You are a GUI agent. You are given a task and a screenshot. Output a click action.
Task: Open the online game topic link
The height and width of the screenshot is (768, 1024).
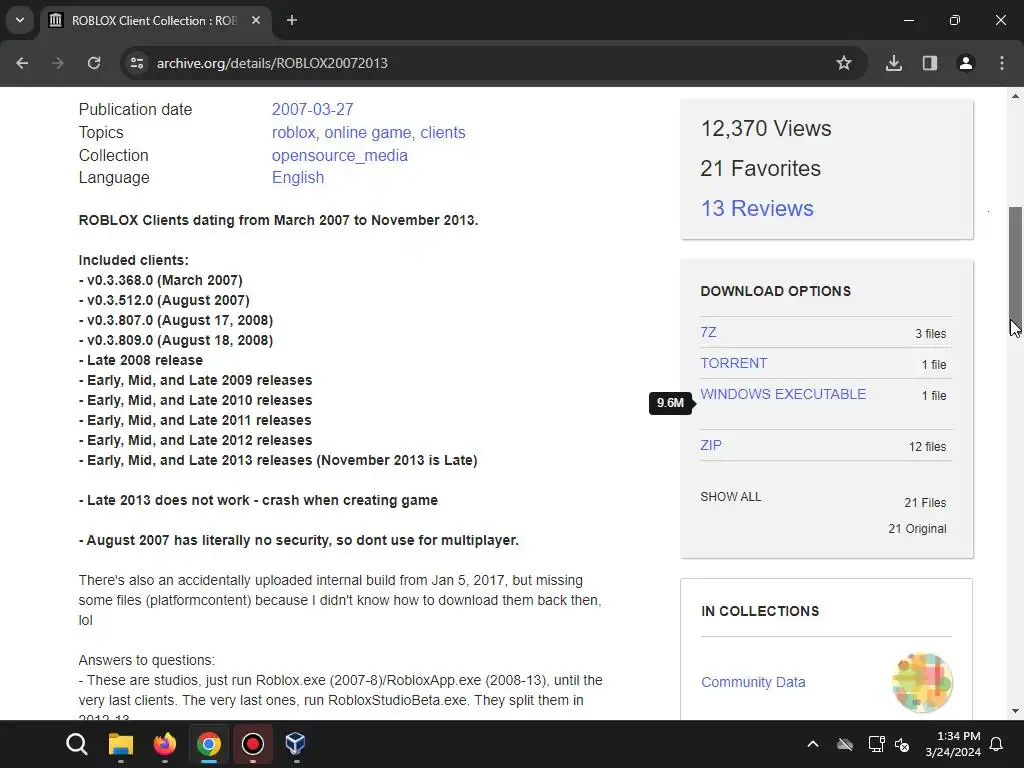click(x=368, y=132)
